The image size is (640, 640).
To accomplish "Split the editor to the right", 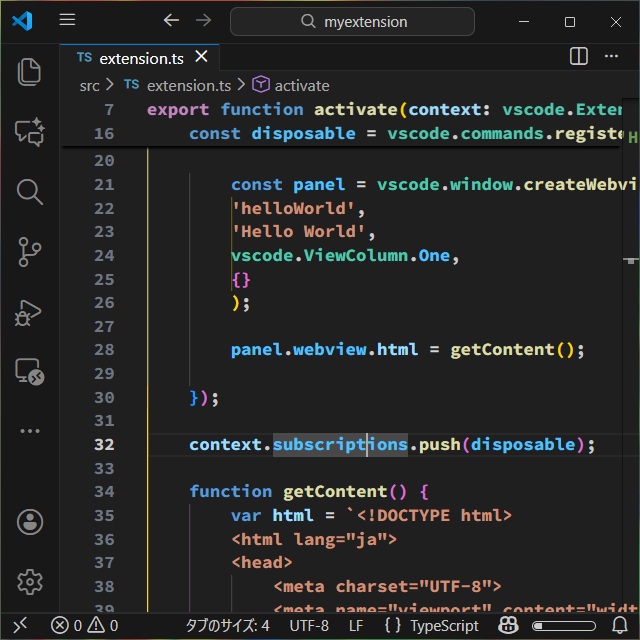I will [579, 57].
